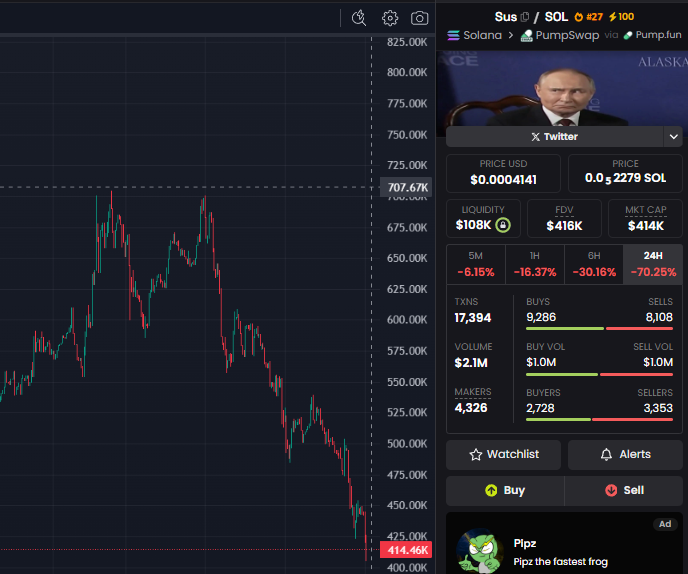Click the SOL pair symbol text
Screen dimensions: 688x574
pyautogui.click(x=556, y=17)
